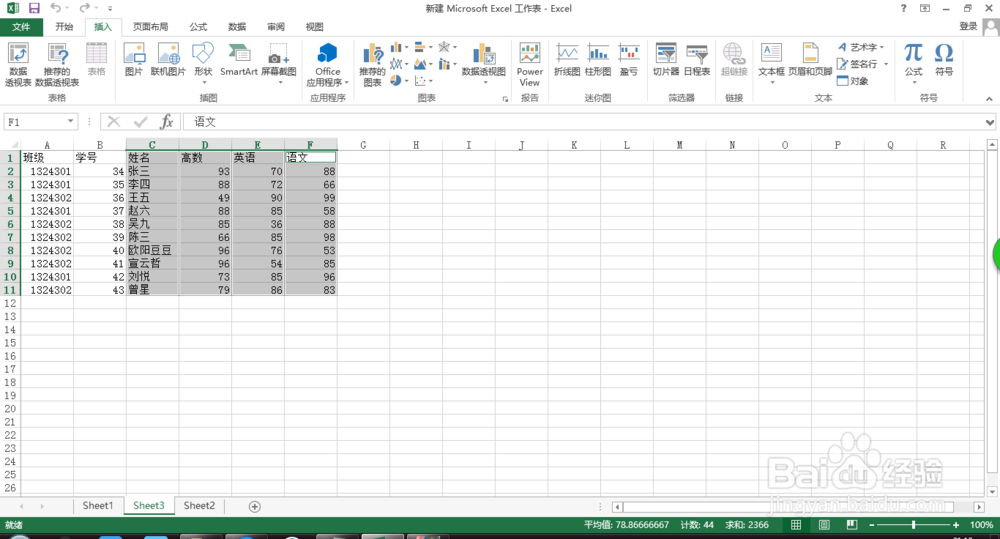Open the File menu
This screenshot has height=539, width=1000.
point(21,27)
